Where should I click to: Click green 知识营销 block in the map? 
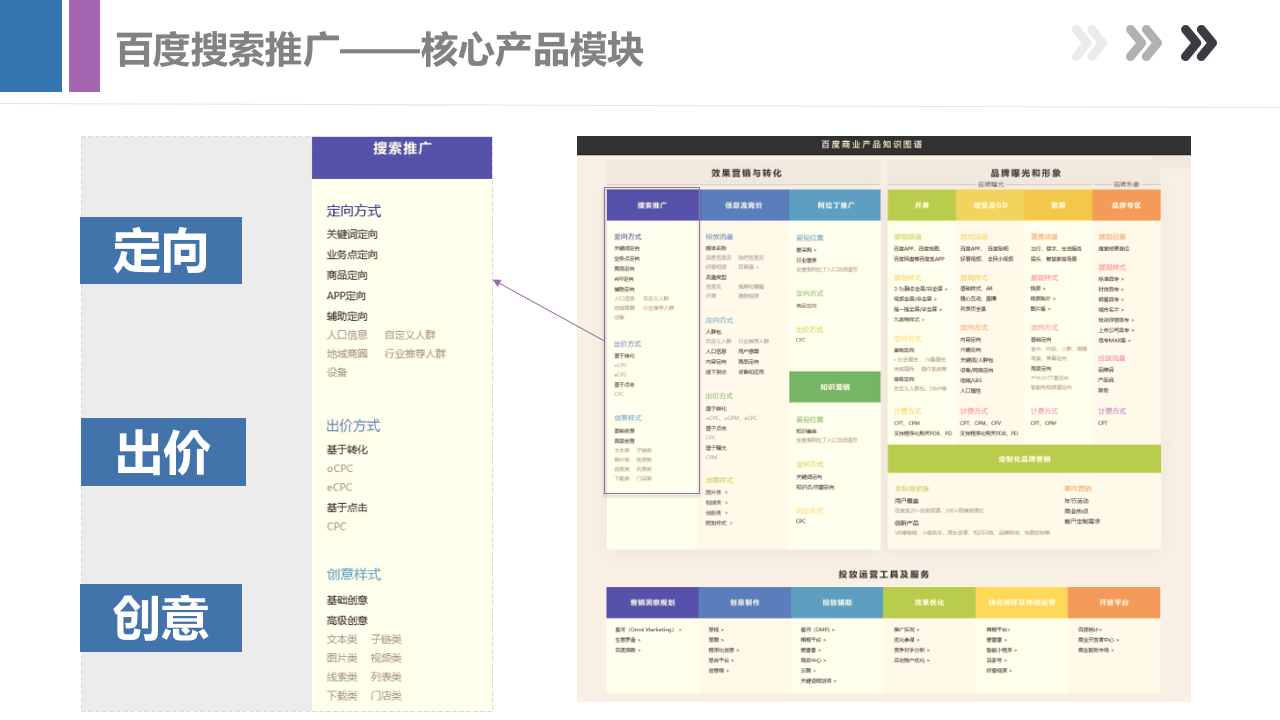[x=835, y=387]
